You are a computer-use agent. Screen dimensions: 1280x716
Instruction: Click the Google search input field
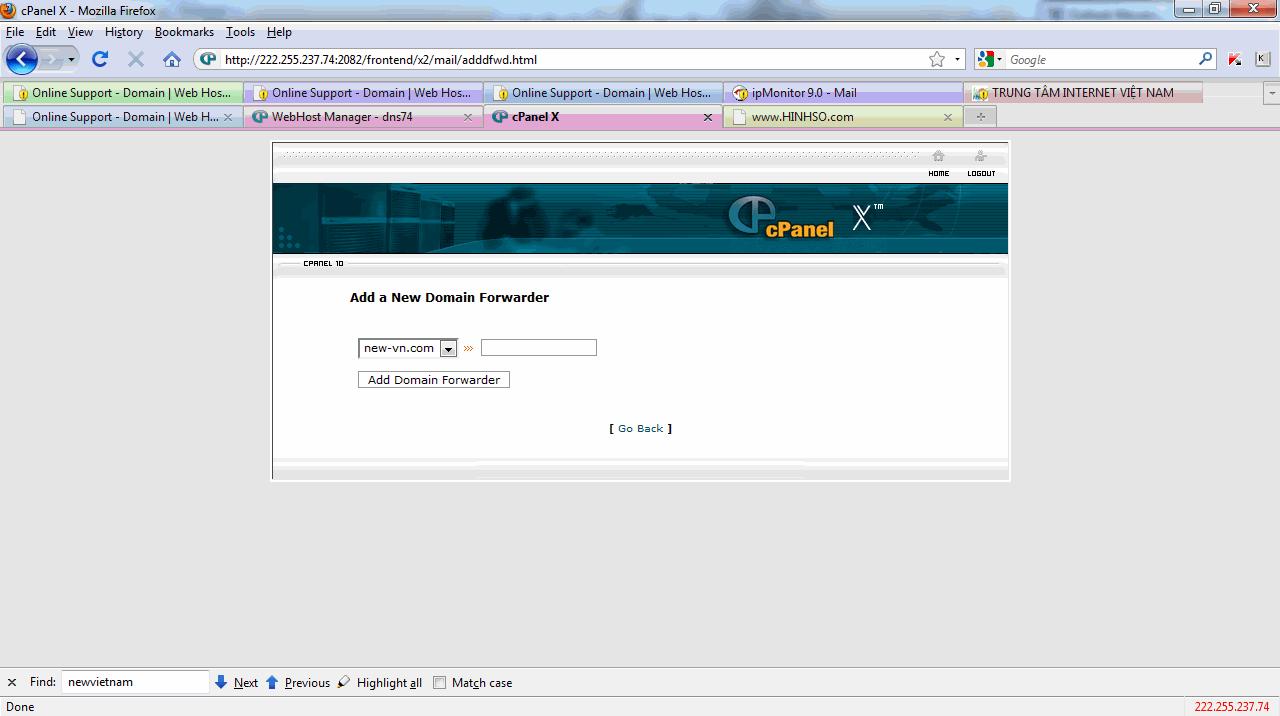[x=1100, y=59]
